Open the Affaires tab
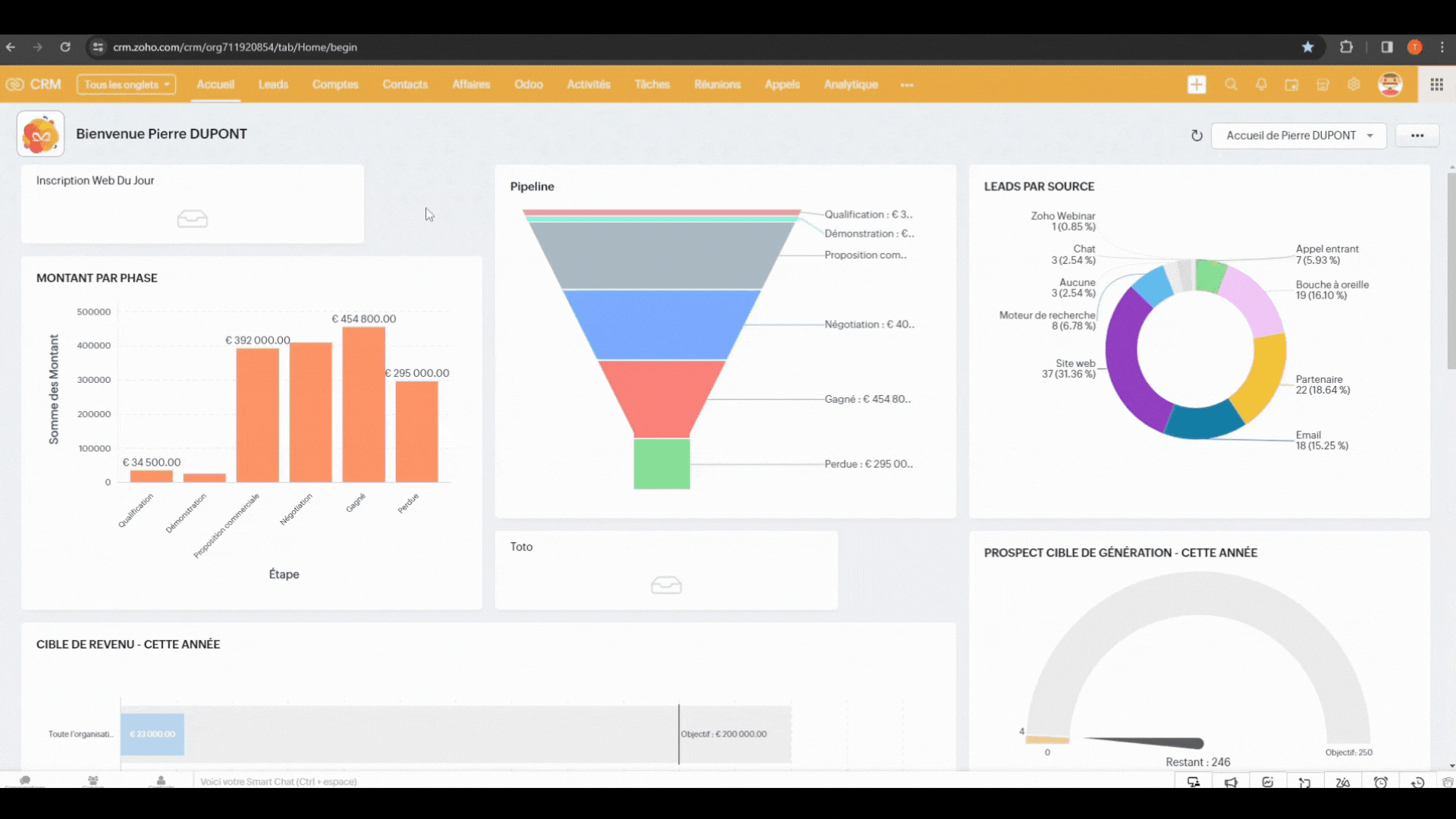The width and height of the screenshot is (1456, 819). [x=471, y=84]
